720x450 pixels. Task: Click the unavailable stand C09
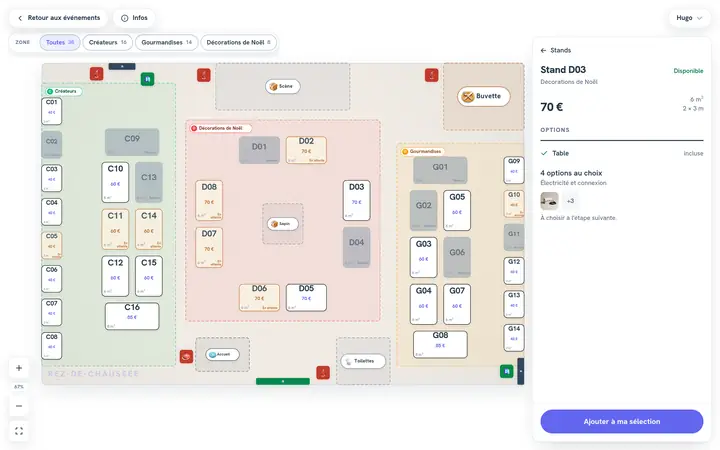[x=132, y=142]
